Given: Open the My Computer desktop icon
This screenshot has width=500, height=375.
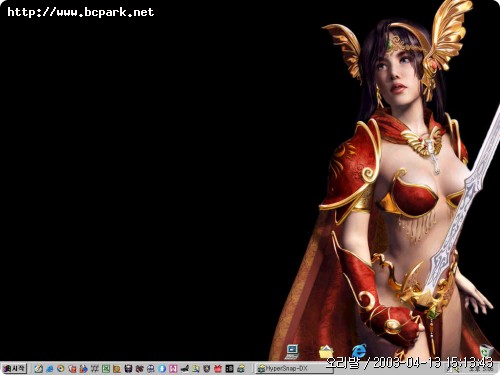Looking at the screenshot, I should tap(293, 351).
